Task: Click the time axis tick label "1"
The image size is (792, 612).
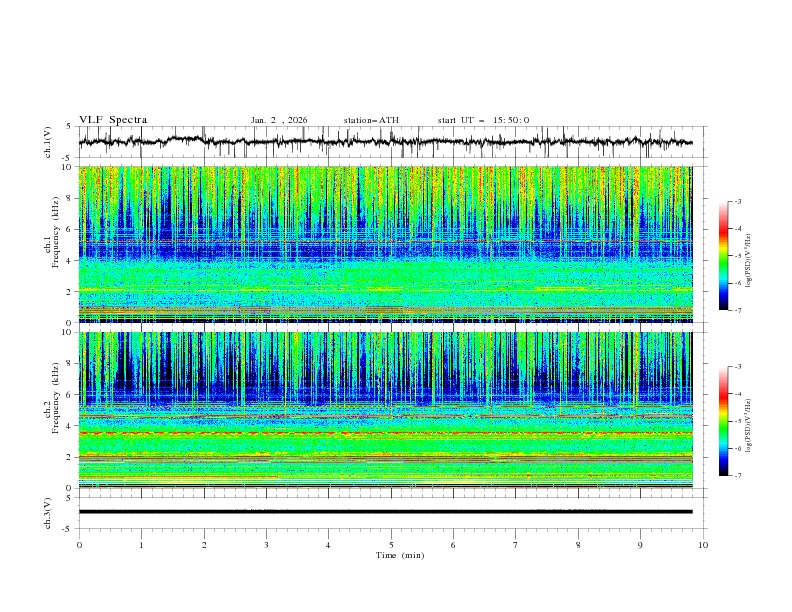Action: coord(141,545)
